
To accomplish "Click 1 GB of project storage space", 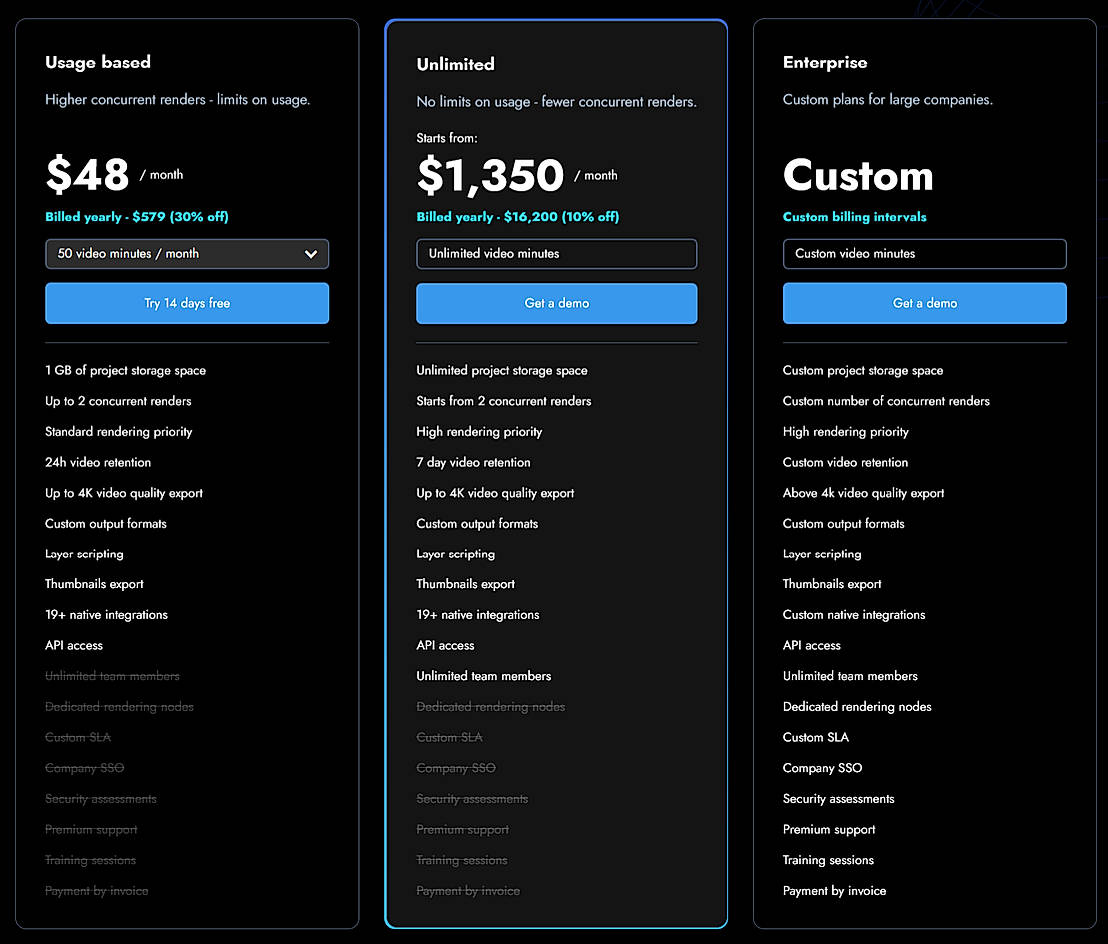I will click(x=125, y=370).
